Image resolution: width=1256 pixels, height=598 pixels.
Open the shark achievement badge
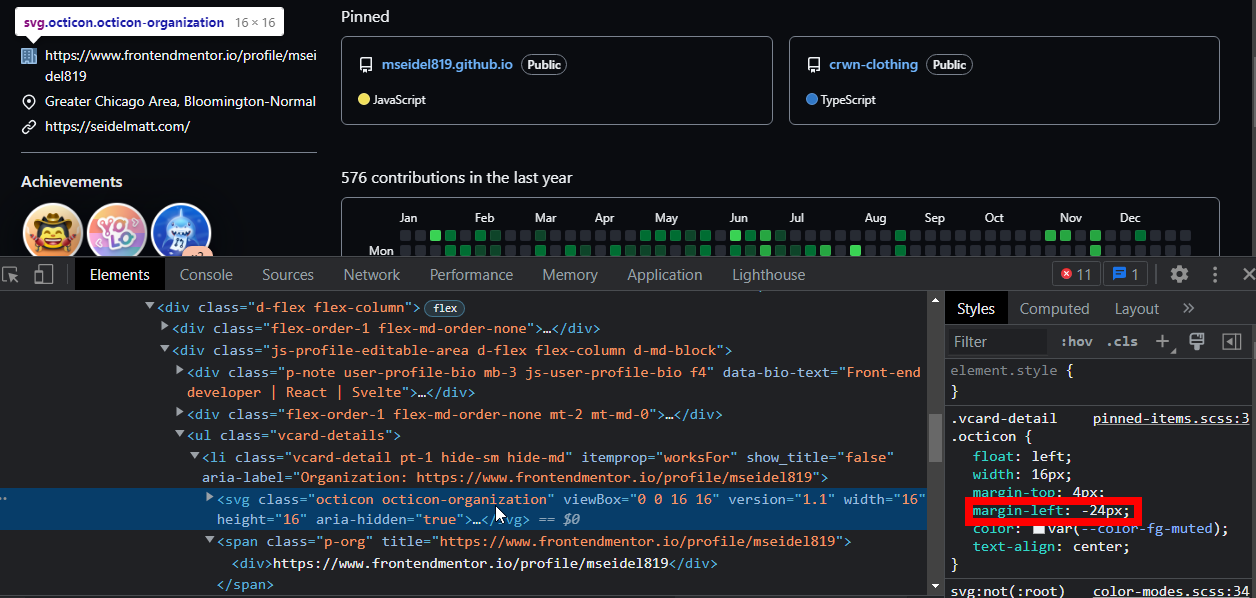click(180, 232)
